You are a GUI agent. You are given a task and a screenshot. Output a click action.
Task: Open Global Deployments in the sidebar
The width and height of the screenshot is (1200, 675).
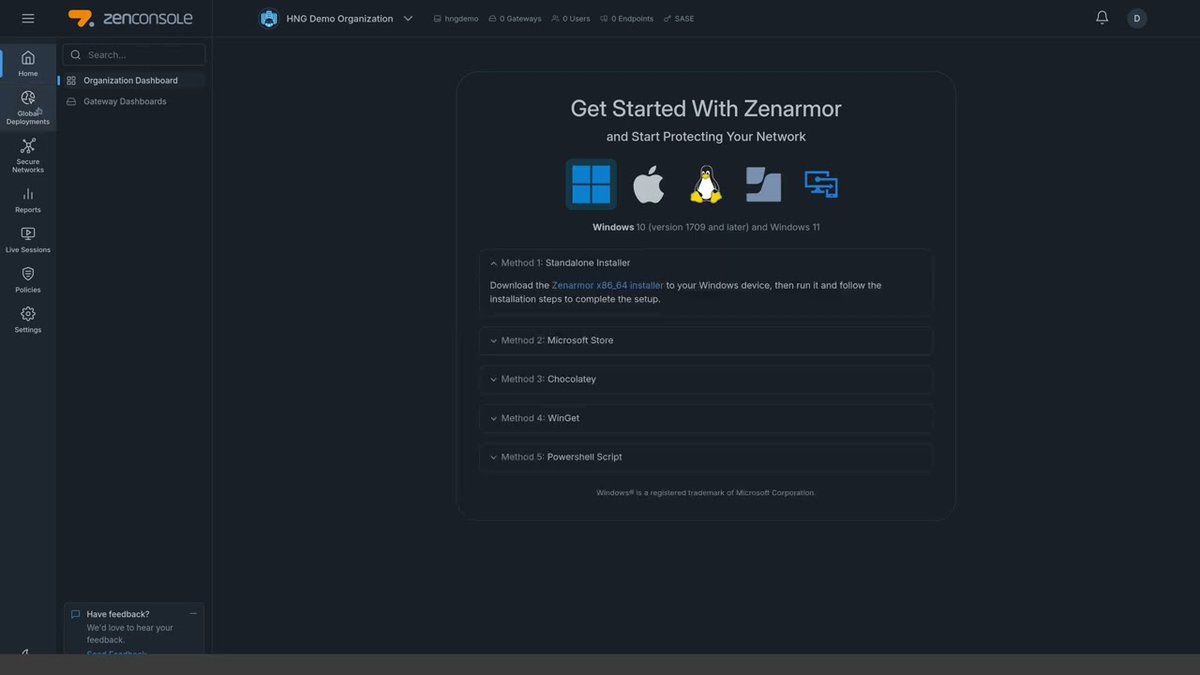(x=28, y=108)
